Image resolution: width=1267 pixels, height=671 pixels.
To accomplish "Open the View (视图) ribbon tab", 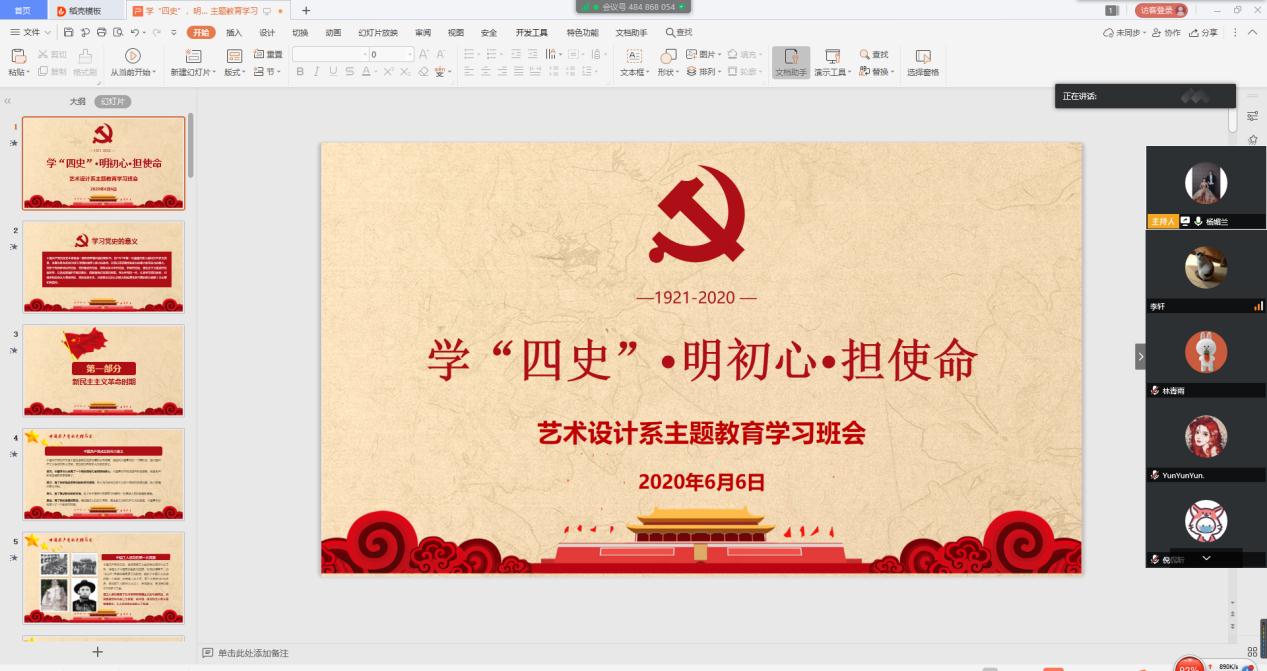I will 456,32.
